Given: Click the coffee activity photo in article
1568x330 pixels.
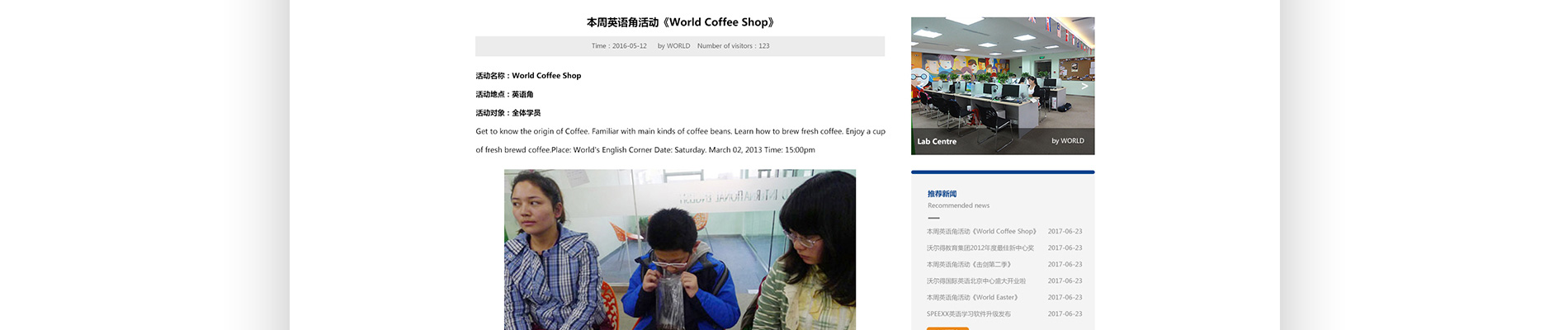Looking at the screenshot, I should click(680, 250).
